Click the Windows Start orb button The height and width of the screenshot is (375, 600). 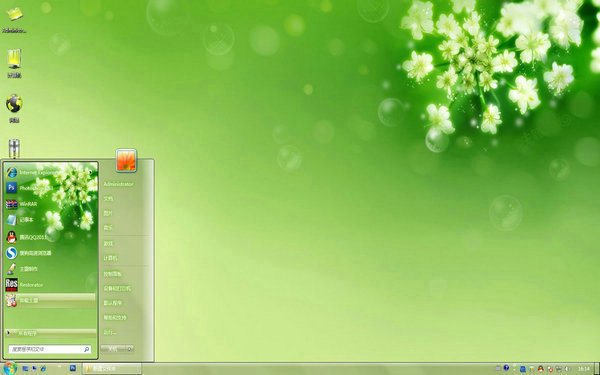pos(10,368)
